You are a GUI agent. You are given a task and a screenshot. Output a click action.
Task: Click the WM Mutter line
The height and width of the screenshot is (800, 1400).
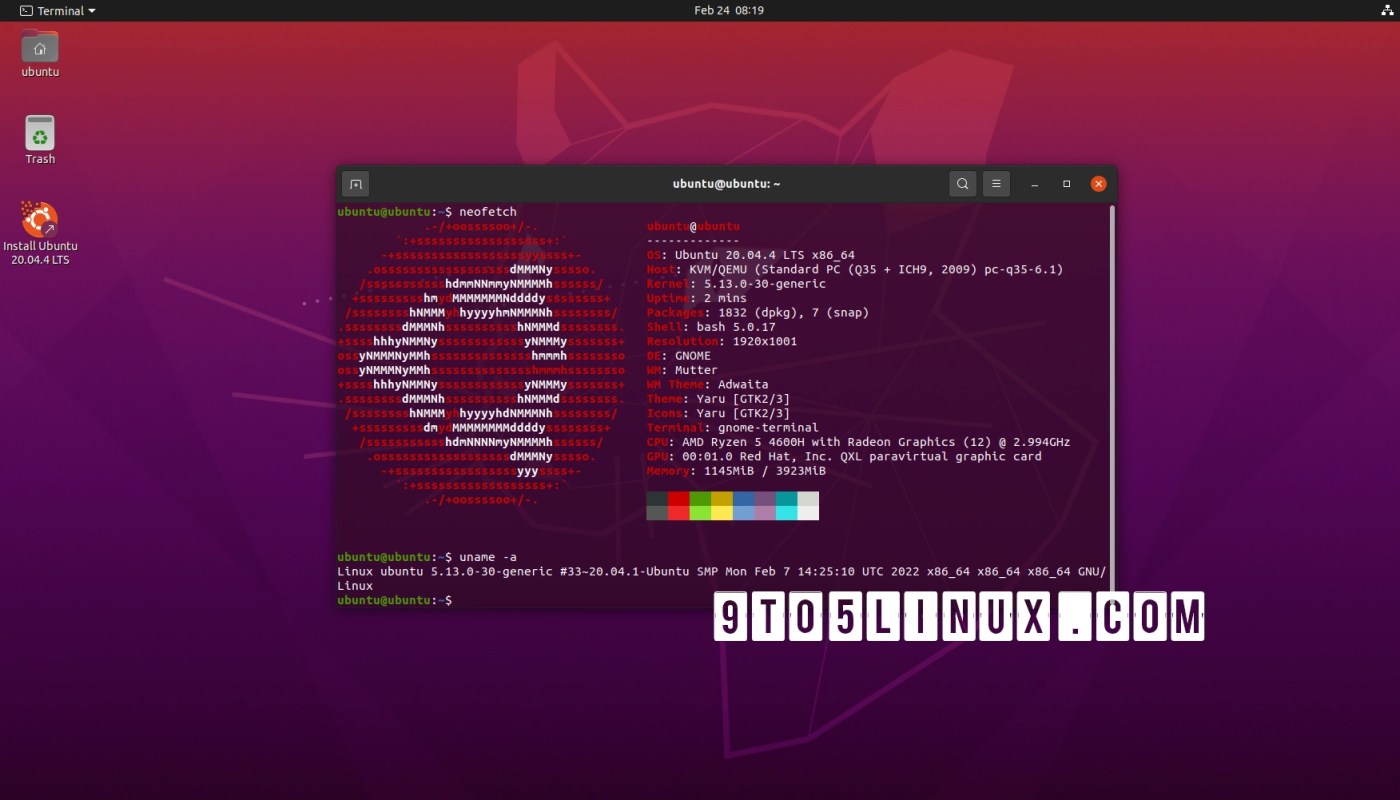(x=682, y=370)
